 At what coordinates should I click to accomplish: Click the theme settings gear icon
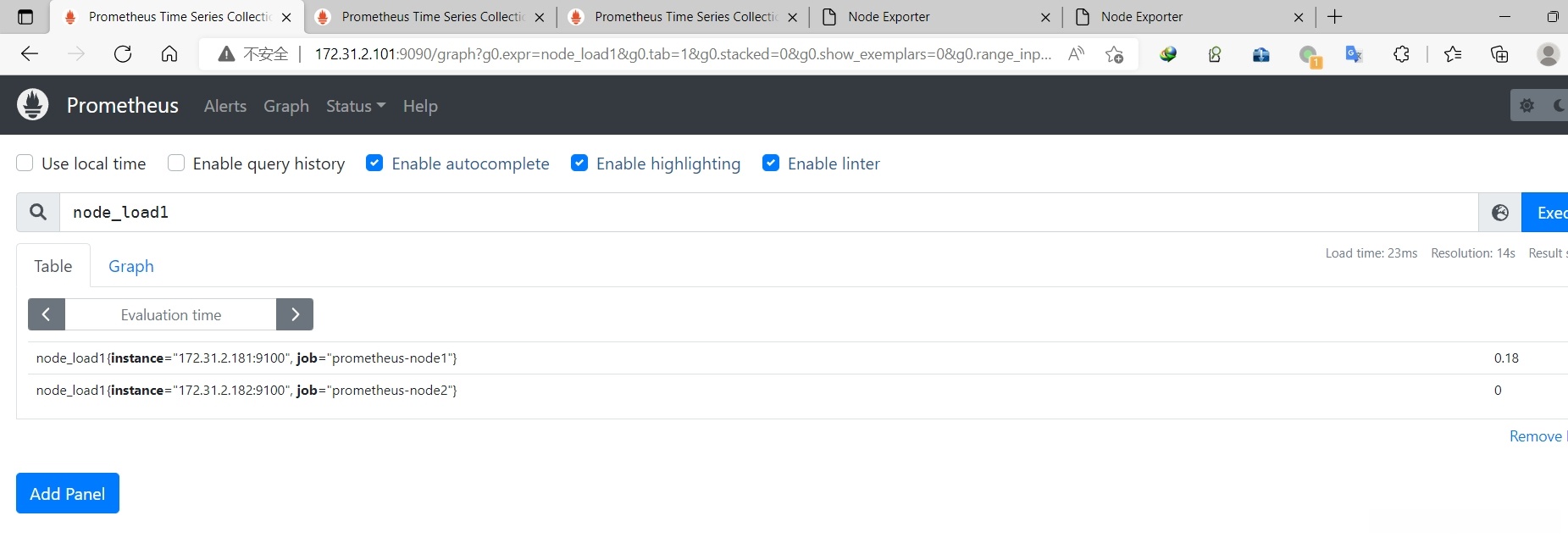(1526, 106)
